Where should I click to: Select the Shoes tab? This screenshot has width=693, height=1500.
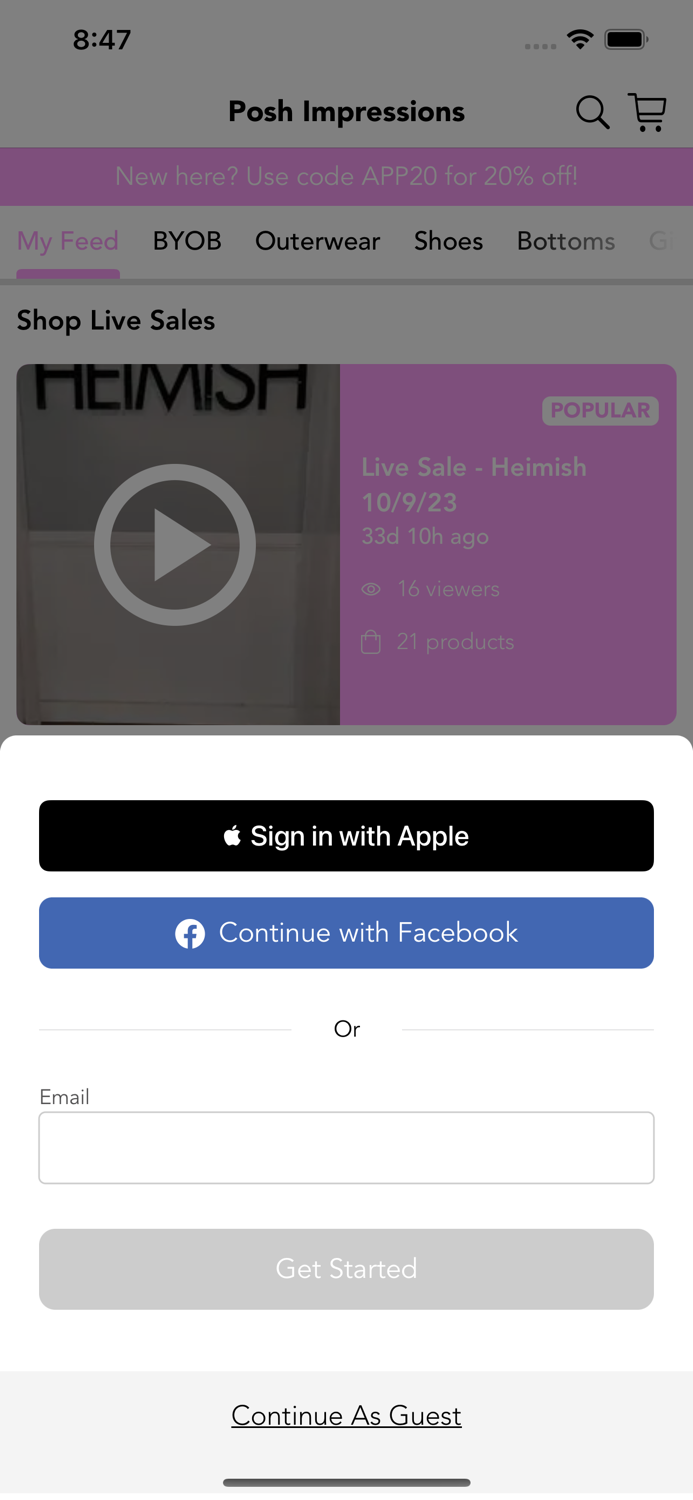449,241
